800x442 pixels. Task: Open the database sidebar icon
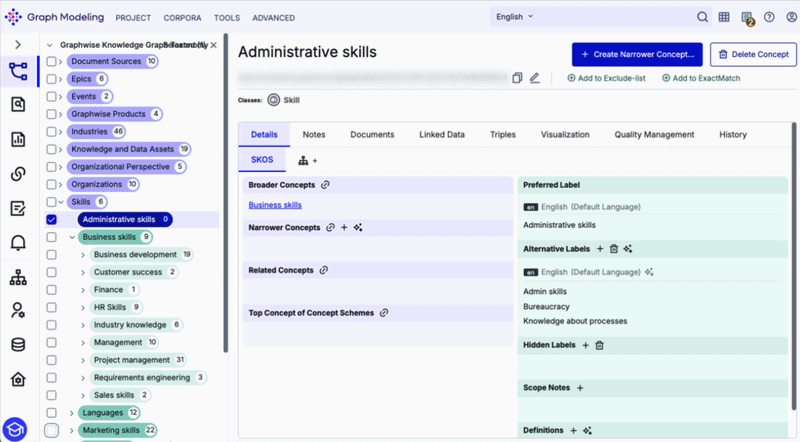coord(18,345)
